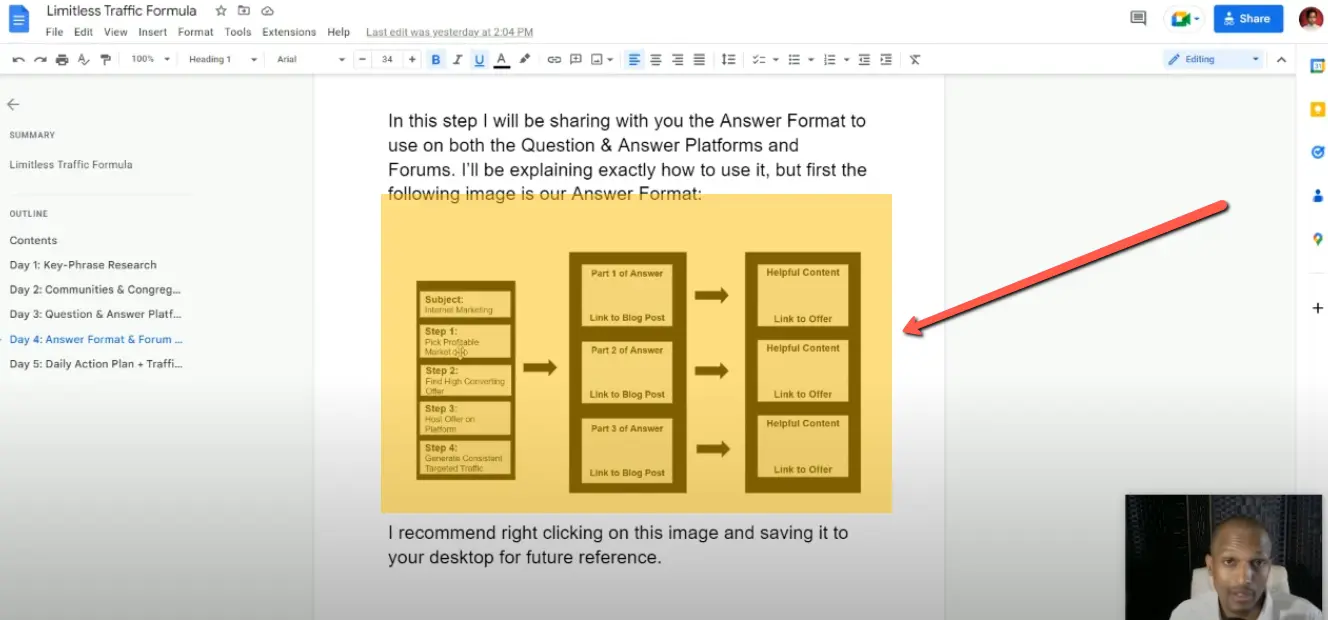Open the Extensions menu
This screenshot has width=1328, height=620.
(288, 31)
